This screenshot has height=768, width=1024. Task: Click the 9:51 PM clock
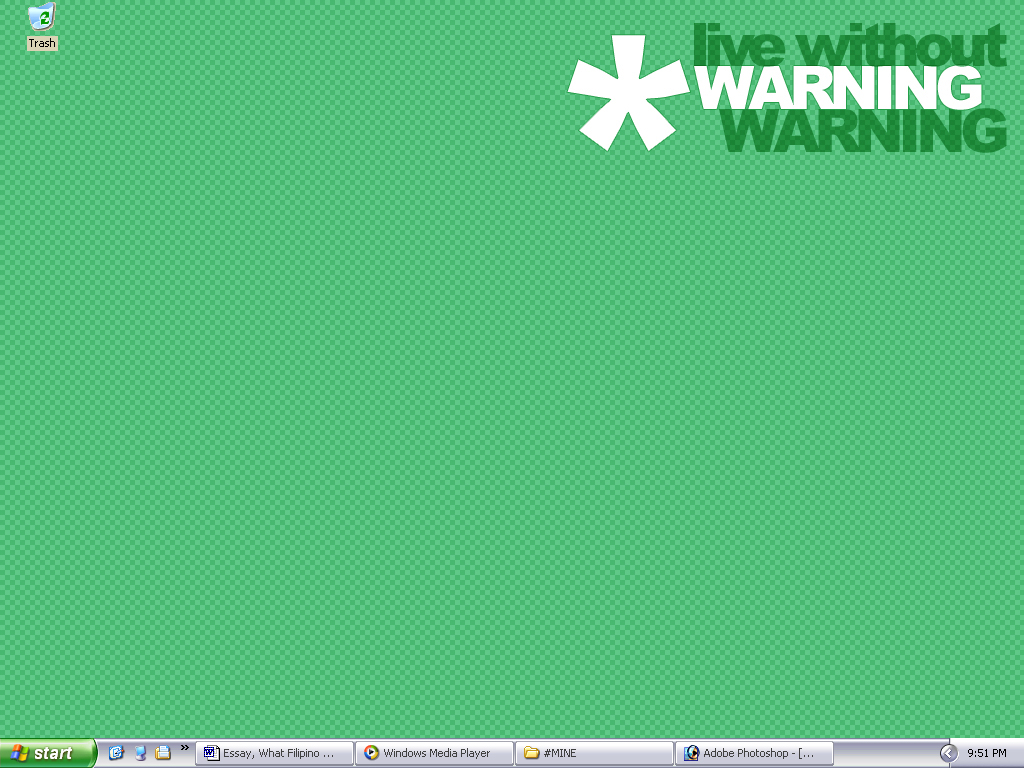(x=987, y=753)
